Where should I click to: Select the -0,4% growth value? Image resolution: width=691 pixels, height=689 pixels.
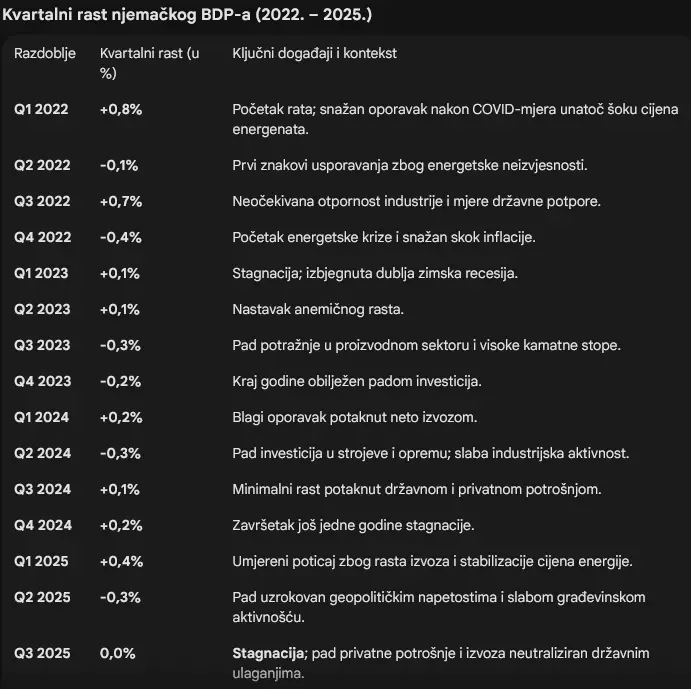120,237
